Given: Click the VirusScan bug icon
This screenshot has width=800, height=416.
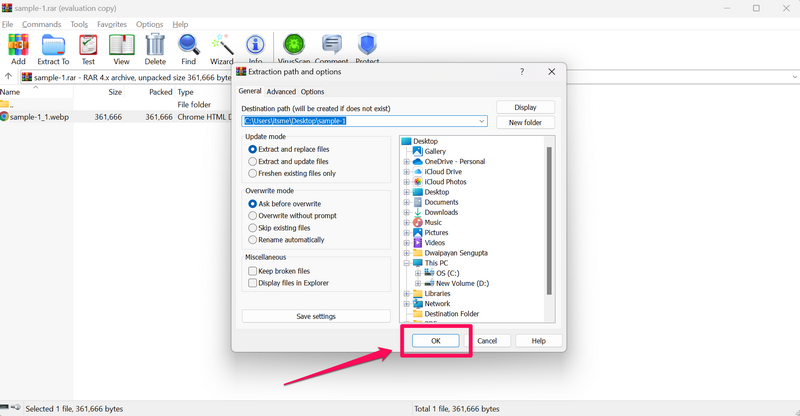Looking at the screenshot, I should coord(294,45).
